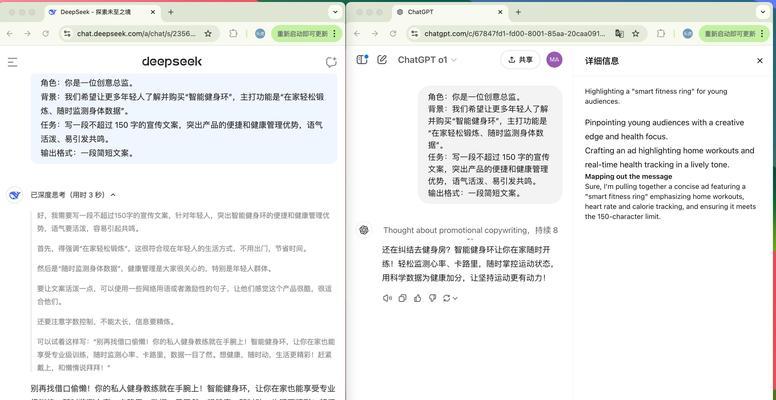The height and width of the screenshot is (400, 776).
Task: Read aloud the ChatGPT response
Action: (387, 298)
